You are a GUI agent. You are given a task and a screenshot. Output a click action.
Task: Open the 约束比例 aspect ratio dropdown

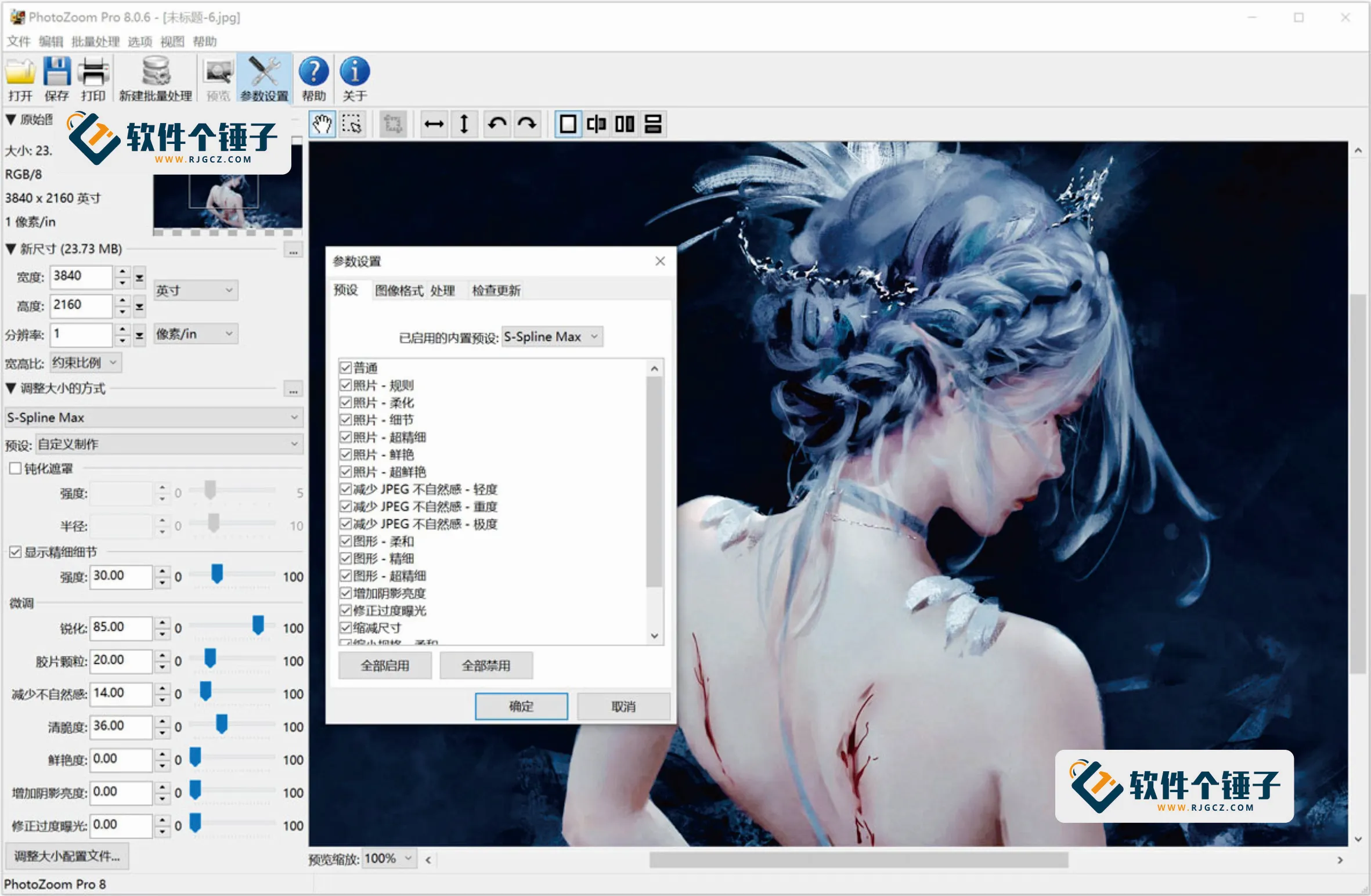pos(86,363)
